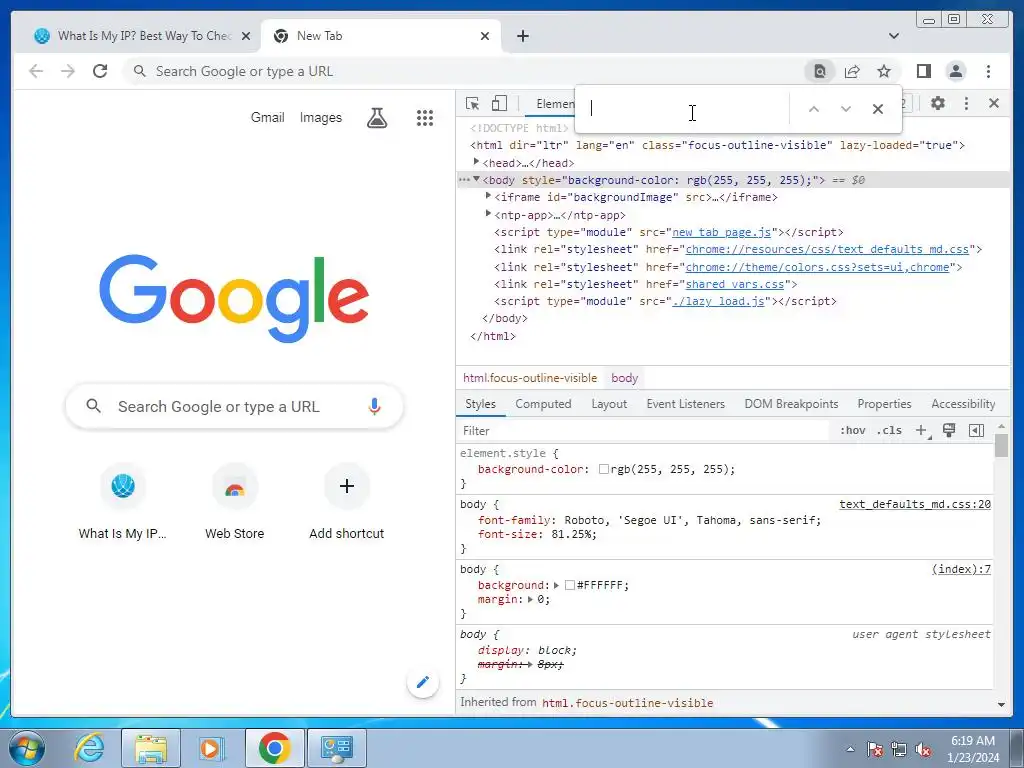Close the DevTools panel

point(994,103)
